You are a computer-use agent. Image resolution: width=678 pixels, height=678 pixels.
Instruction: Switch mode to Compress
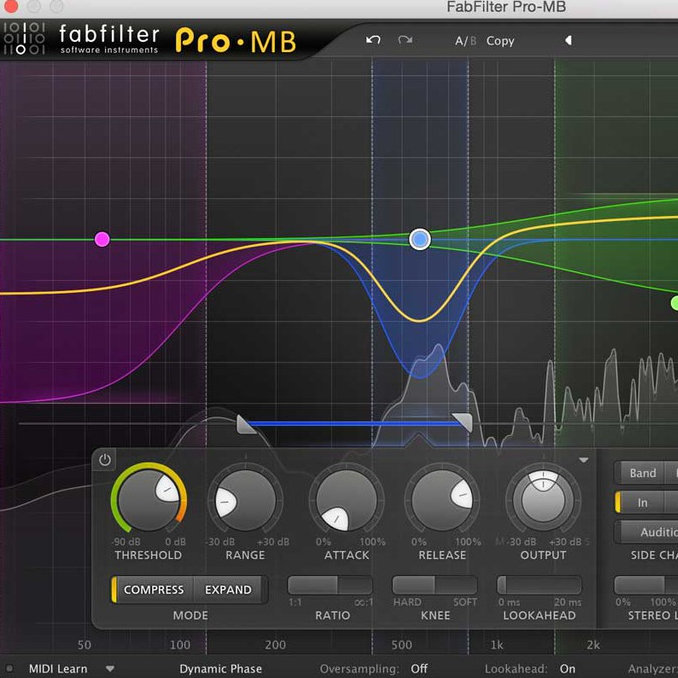click(x=153, y=590)
